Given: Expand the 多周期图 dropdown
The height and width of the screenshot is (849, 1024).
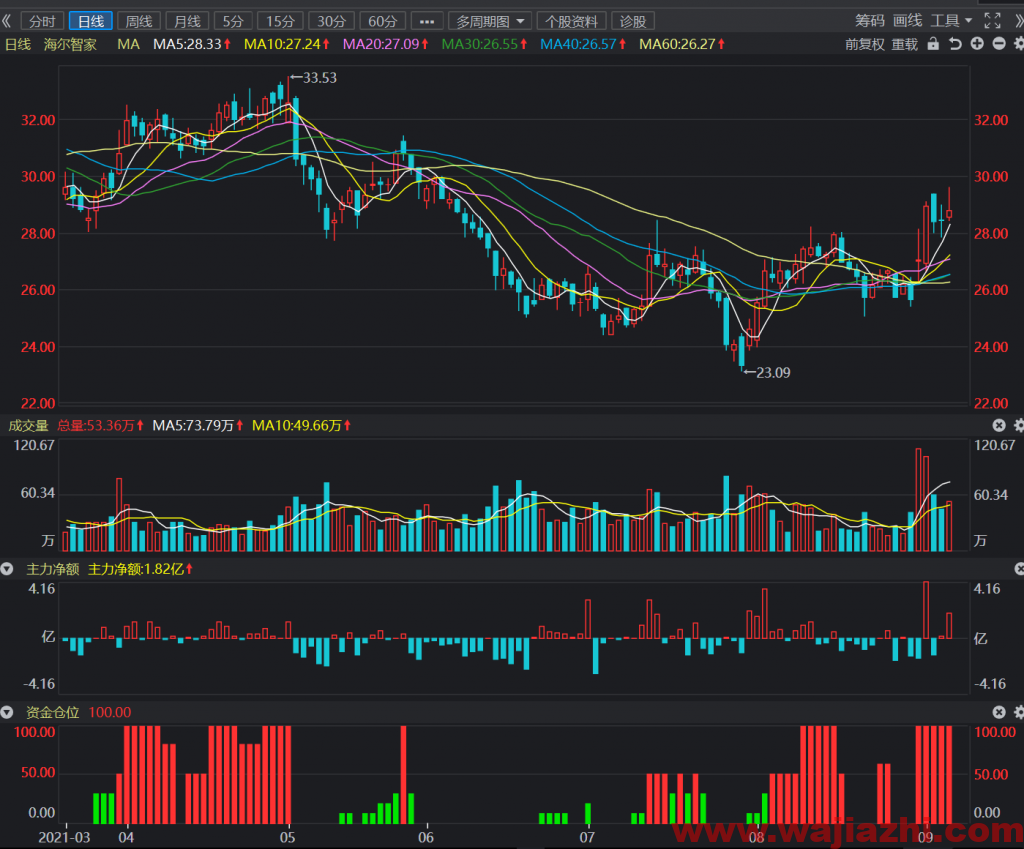Looking at the screenshot, I should point(490,22).
